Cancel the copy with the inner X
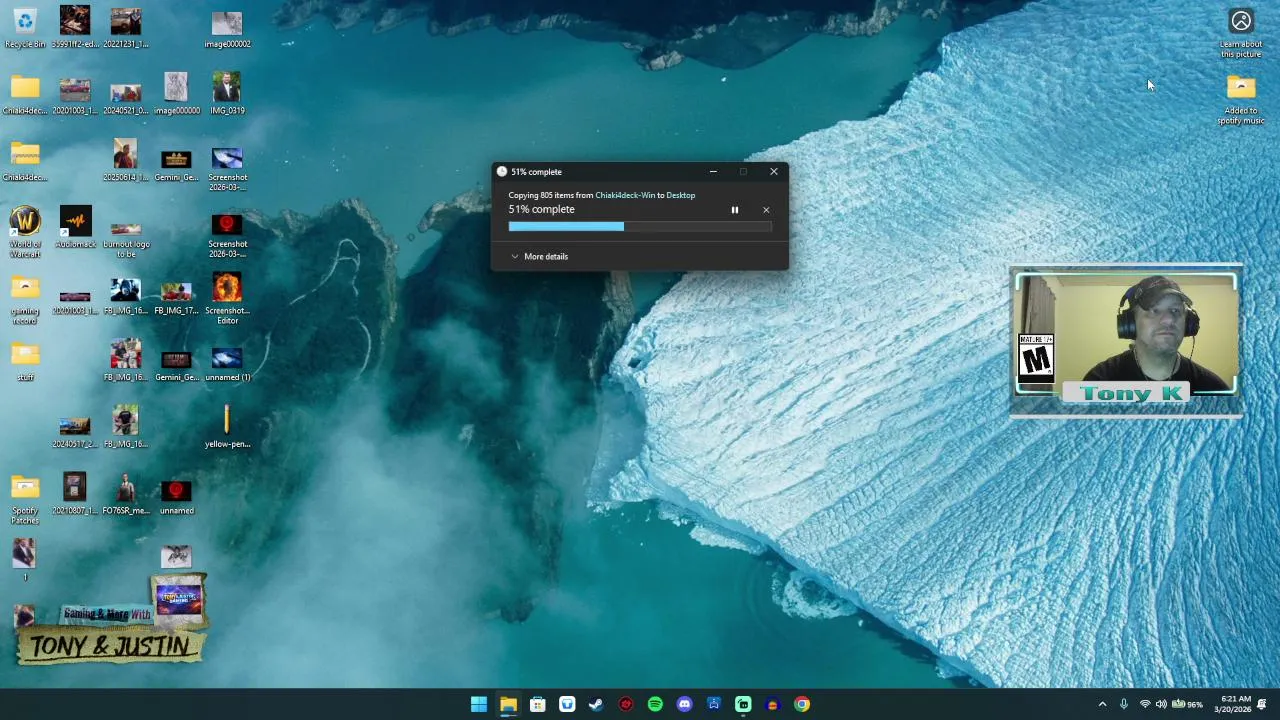 766,210
